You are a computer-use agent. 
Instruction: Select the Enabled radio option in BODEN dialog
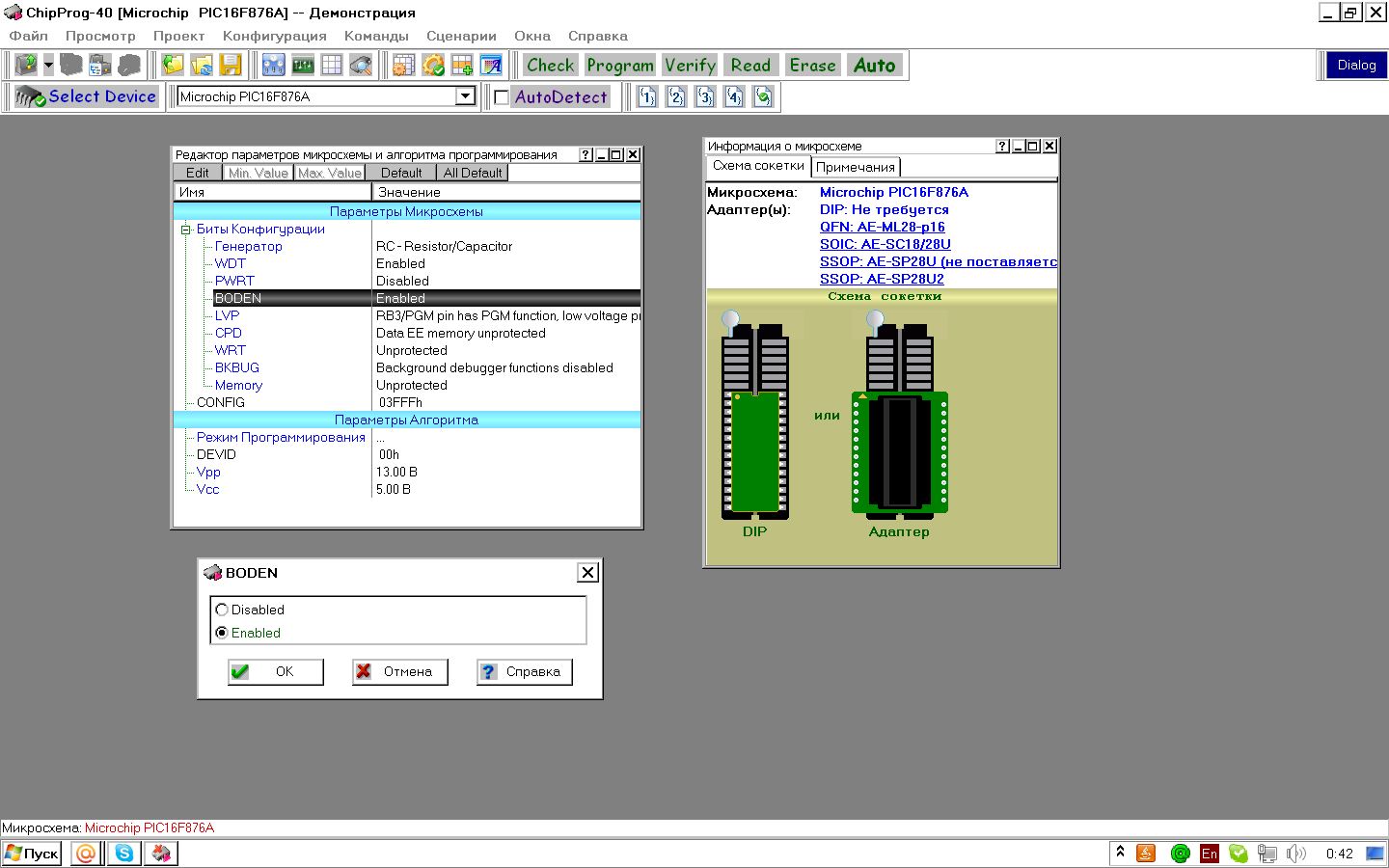point(223,633)
